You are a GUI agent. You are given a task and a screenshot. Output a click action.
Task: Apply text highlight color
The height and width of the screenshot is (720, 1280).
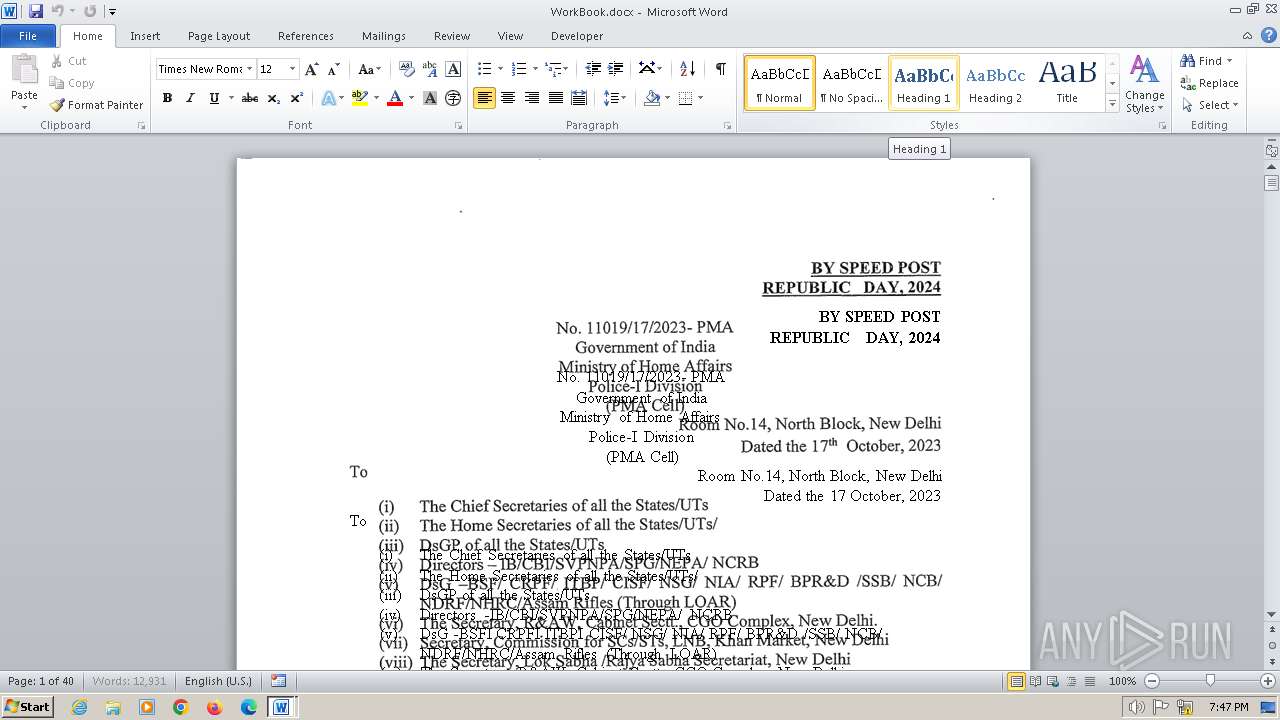(360, 98)
